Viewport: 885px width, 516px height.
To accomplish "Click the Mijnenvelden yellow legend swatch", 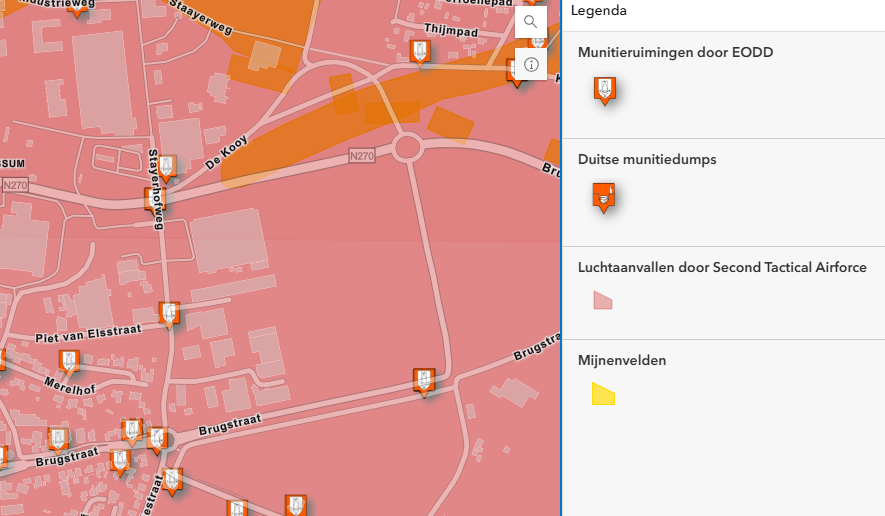I will [x=603, y=393].
